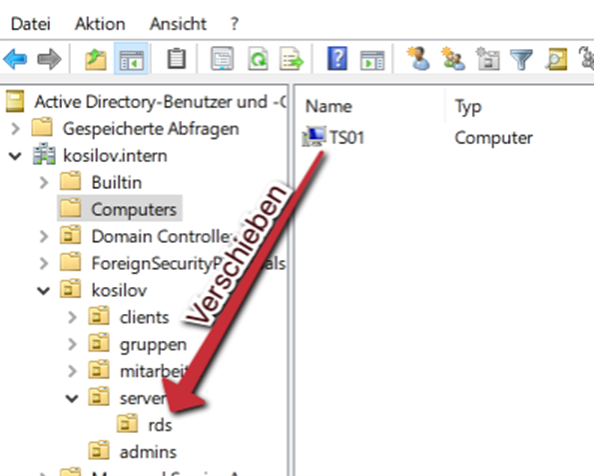Image resolution: width=594 pixels, height=476 pixels.
Task: Create a new user with user icon
Action: pyautogui.click(x=419, y=59)
